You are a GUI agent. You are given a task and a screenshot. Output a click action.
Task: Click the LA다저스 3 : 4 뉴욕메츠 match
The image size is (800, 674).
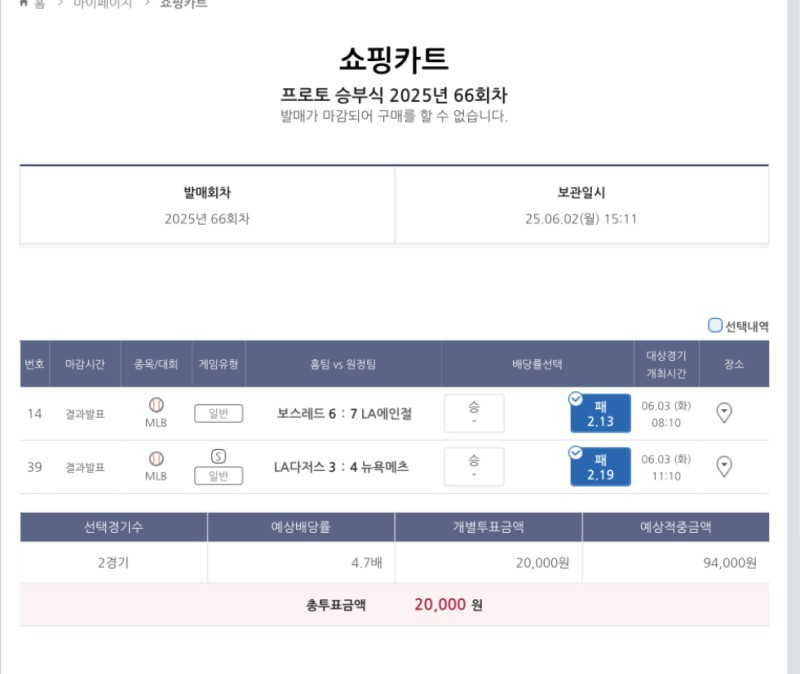341,467
